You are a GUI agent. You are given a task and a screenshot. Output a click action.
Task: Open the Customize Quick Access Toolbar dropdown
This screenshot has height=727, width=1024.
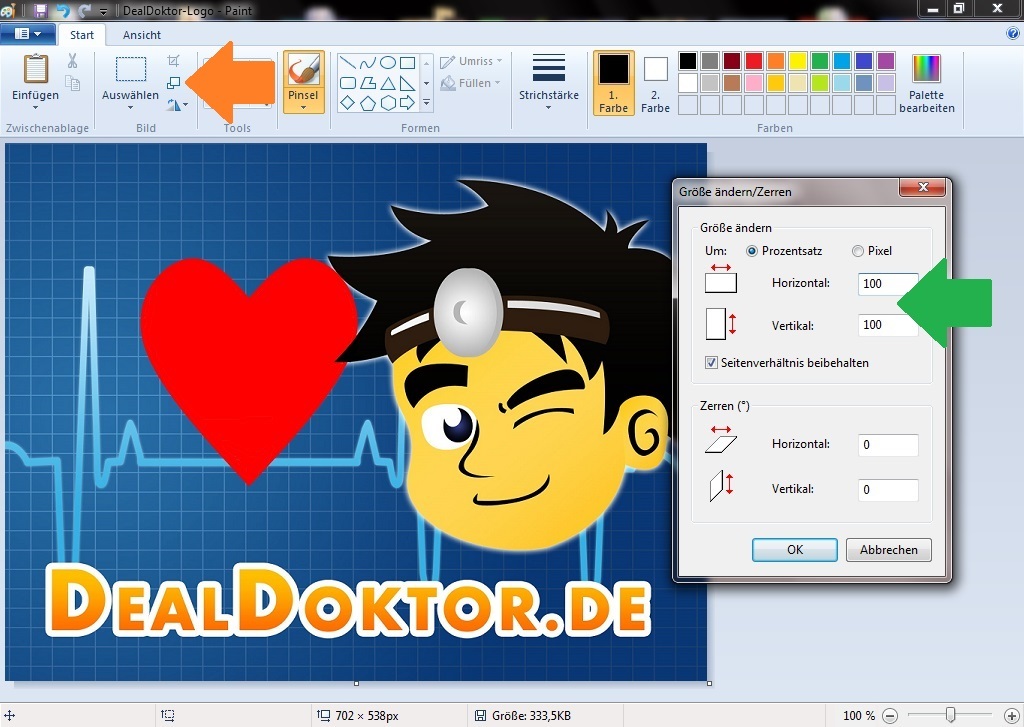tap(103, 11)
